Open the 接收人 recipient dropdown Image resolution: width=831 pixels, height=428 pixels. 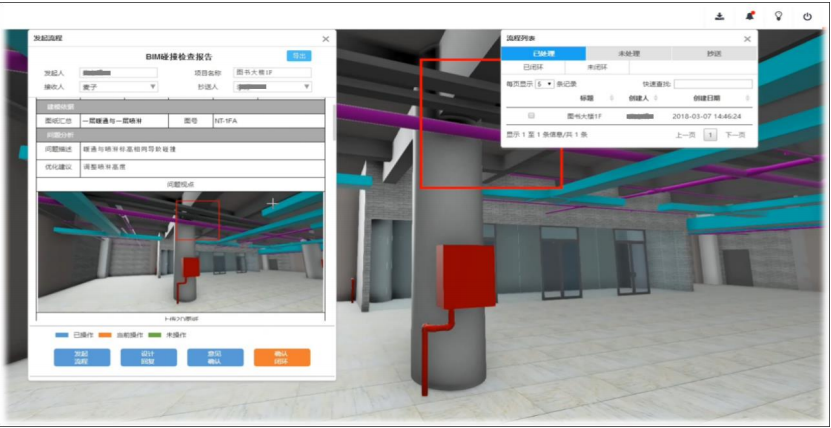click(119, 87)
